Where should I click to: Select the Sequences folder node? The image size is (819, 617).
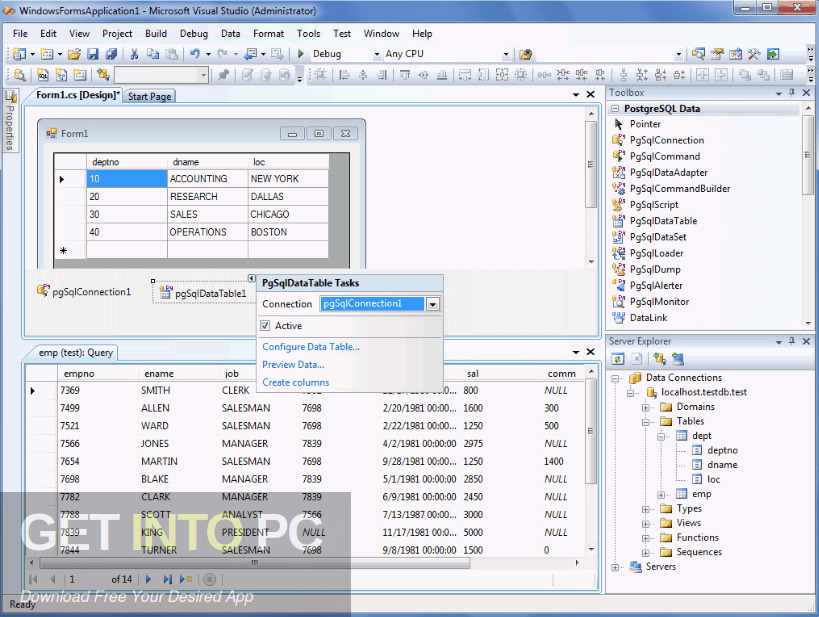pos(698,552)
